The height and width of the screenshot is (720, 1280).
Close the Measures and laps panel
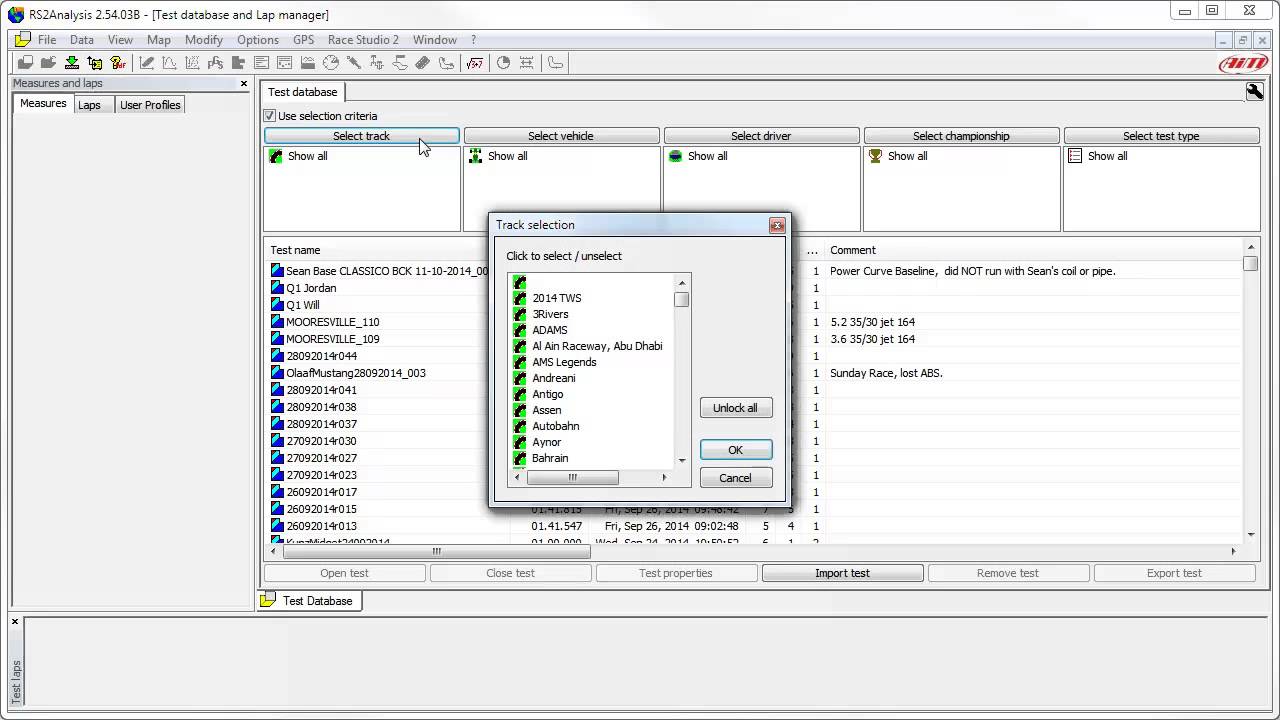[x=244, y=84]
